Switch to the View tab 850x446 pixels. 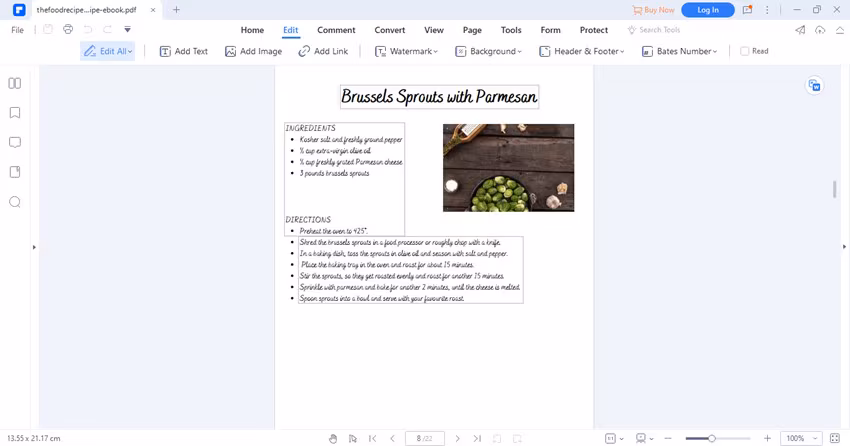click(x=434, y=30)
